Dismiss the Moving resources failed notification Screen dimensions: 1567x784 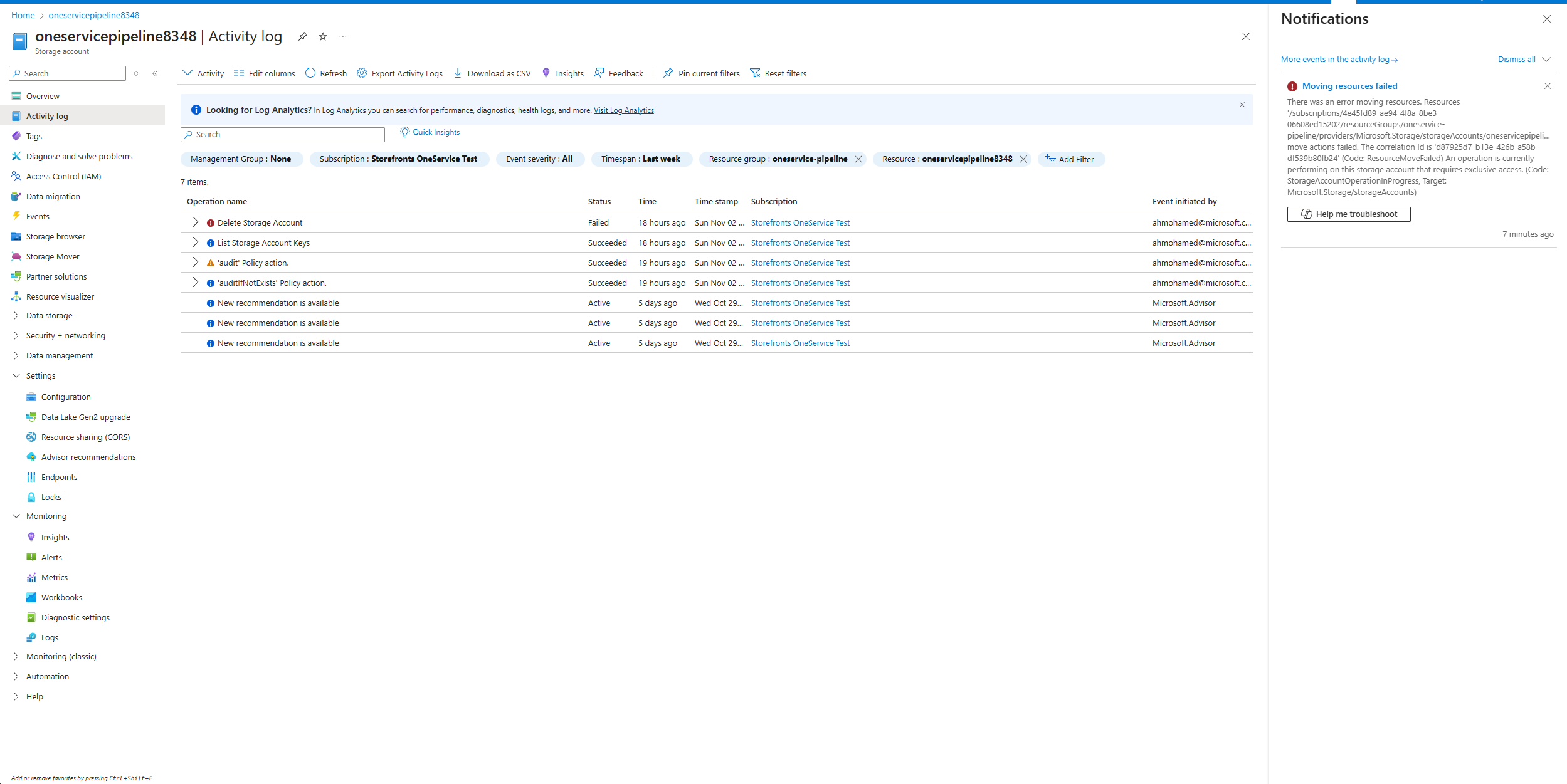(x=1548, y=86)
